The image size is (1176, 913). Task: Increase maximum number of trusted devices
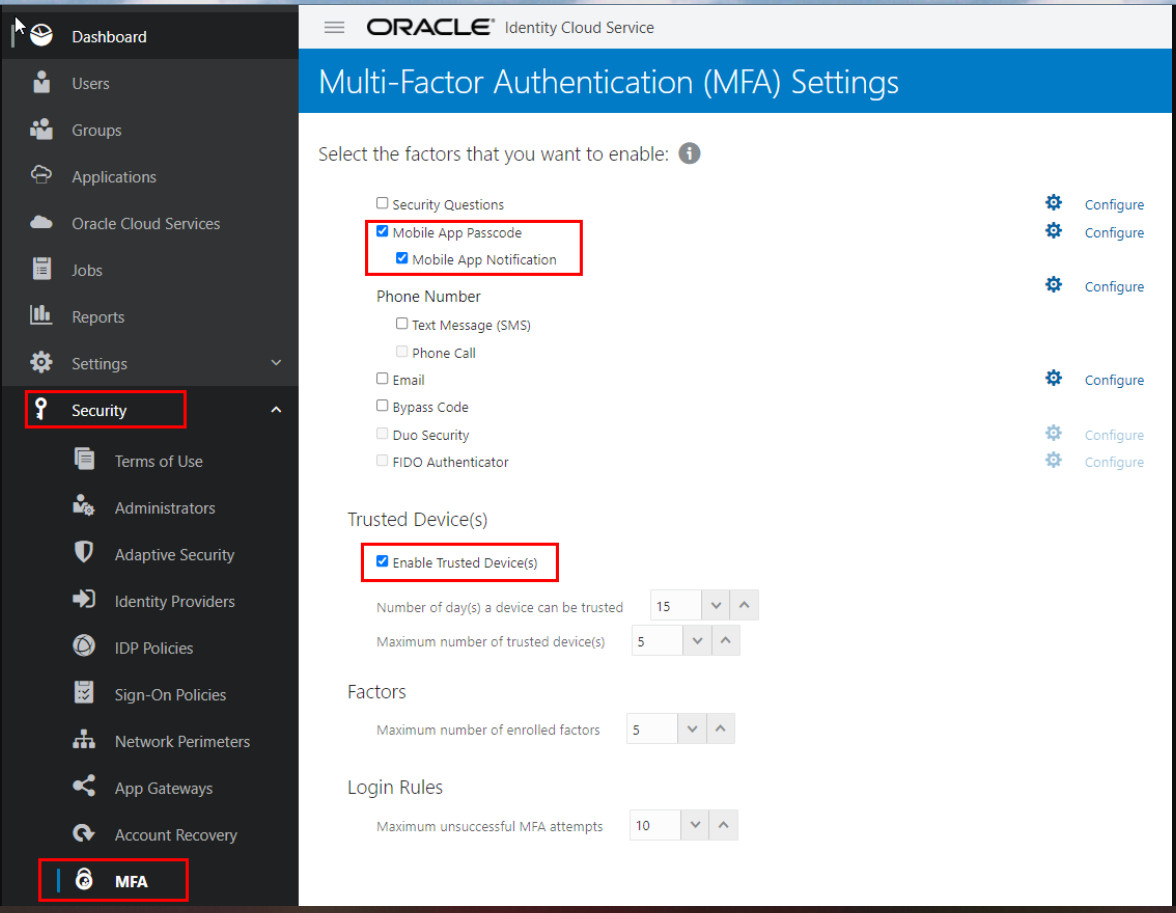[725, 641]
